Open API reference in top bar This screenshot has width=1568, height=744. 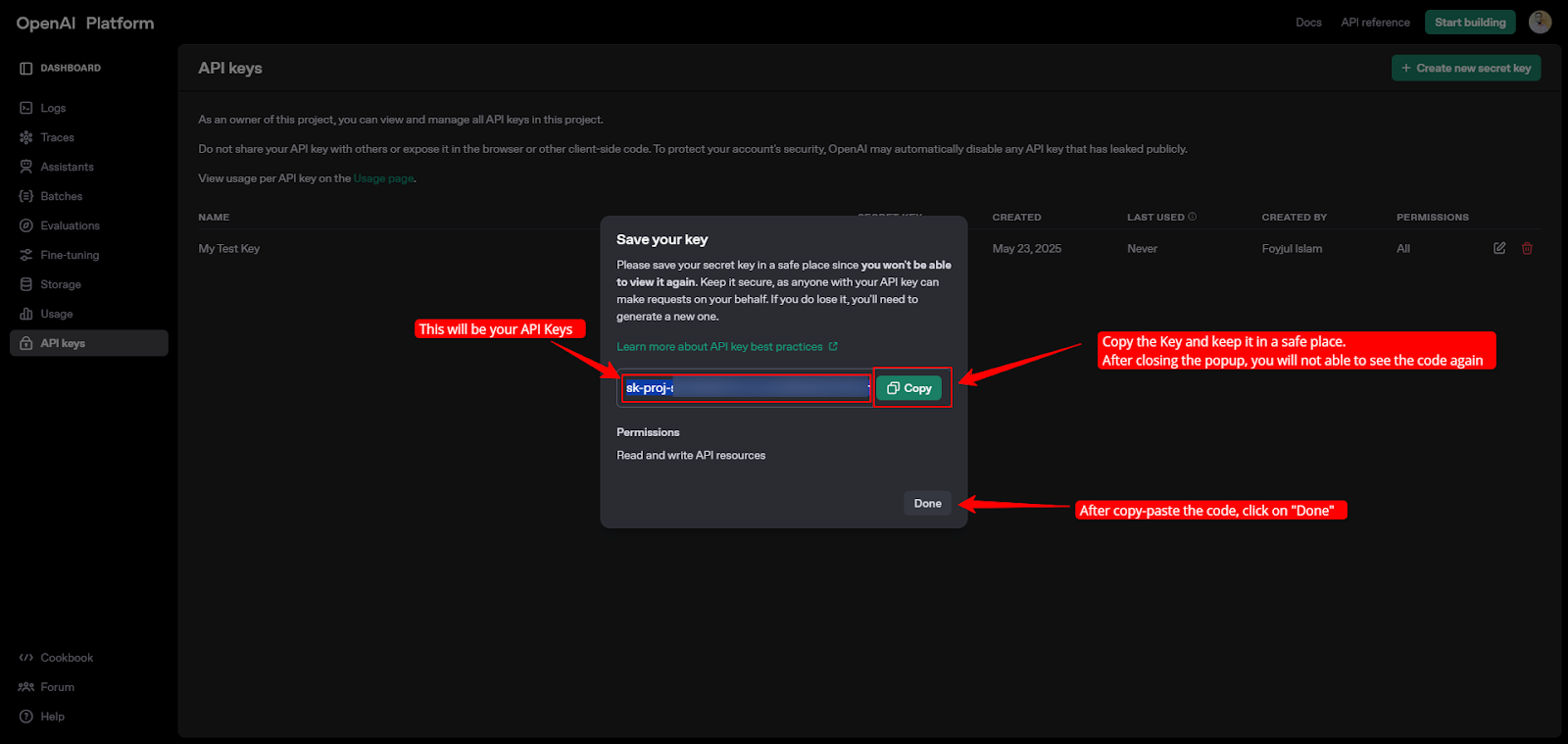pos(1375,23)
